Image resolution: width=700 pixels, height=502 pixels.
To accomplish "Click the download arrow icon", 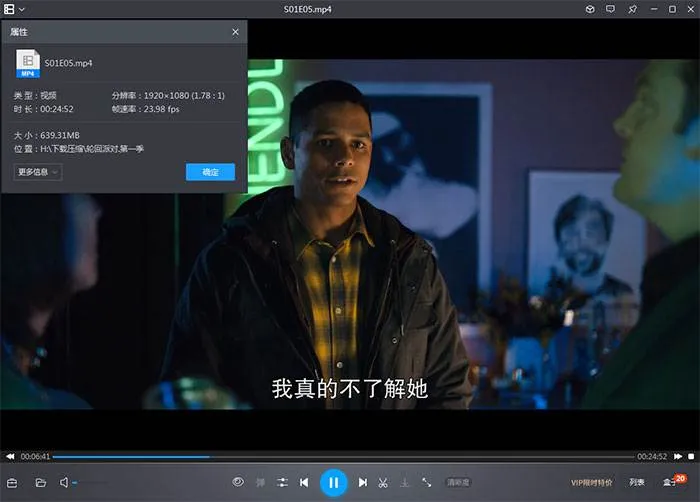I will tap(404, 482).
